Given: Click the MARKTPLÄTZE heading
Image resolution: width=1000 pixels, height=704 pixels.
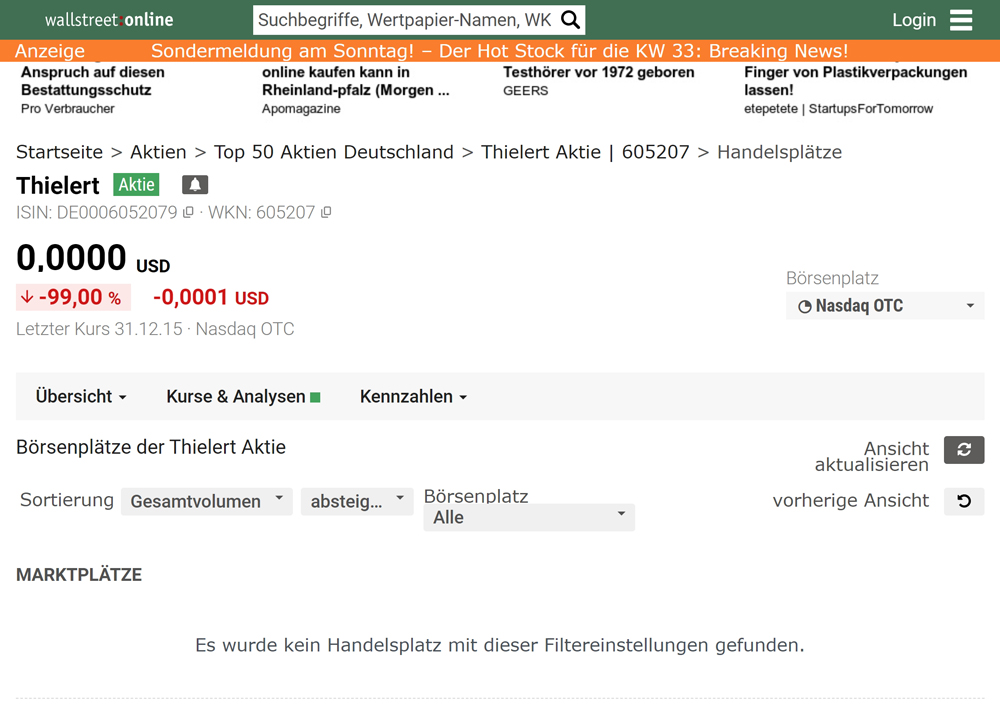Looking at the screenshot, I should point(79,575).
